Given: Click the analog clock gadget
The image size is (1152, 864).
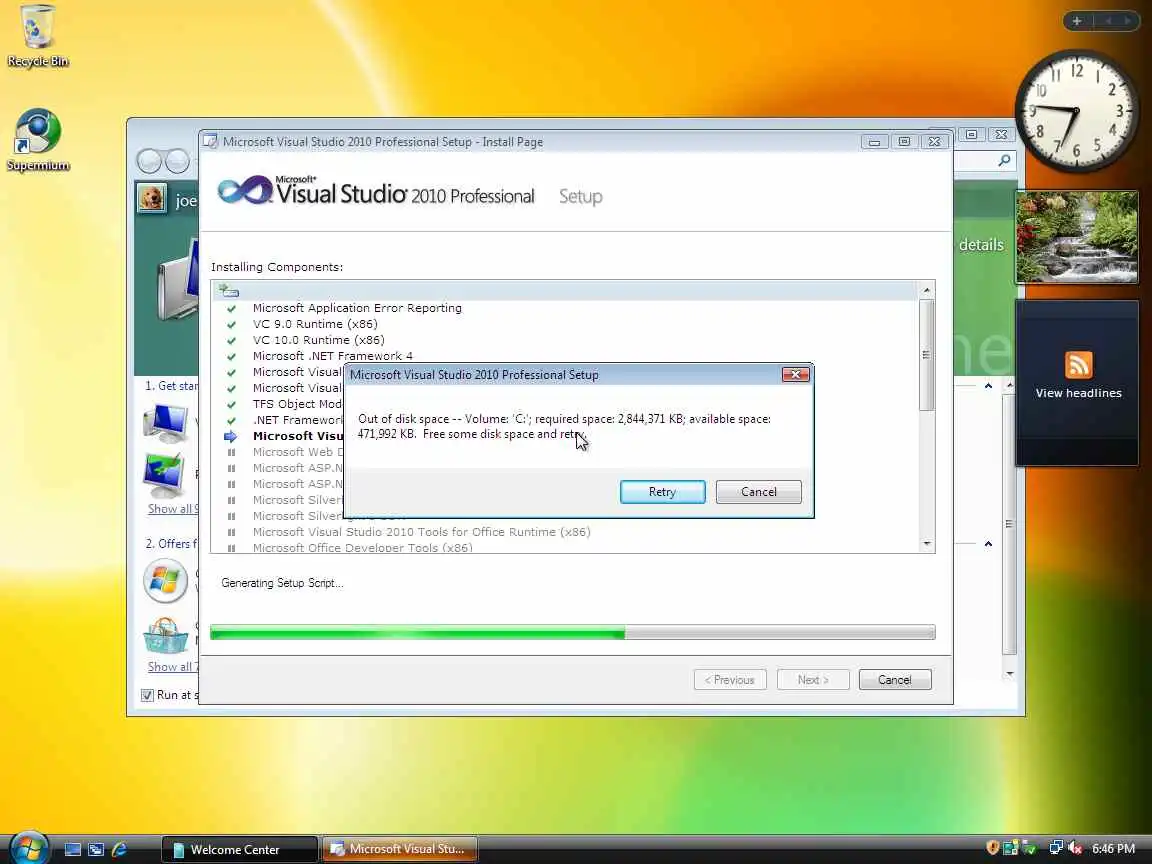Looking at the screenshot, I should [x=1076, y=111].
